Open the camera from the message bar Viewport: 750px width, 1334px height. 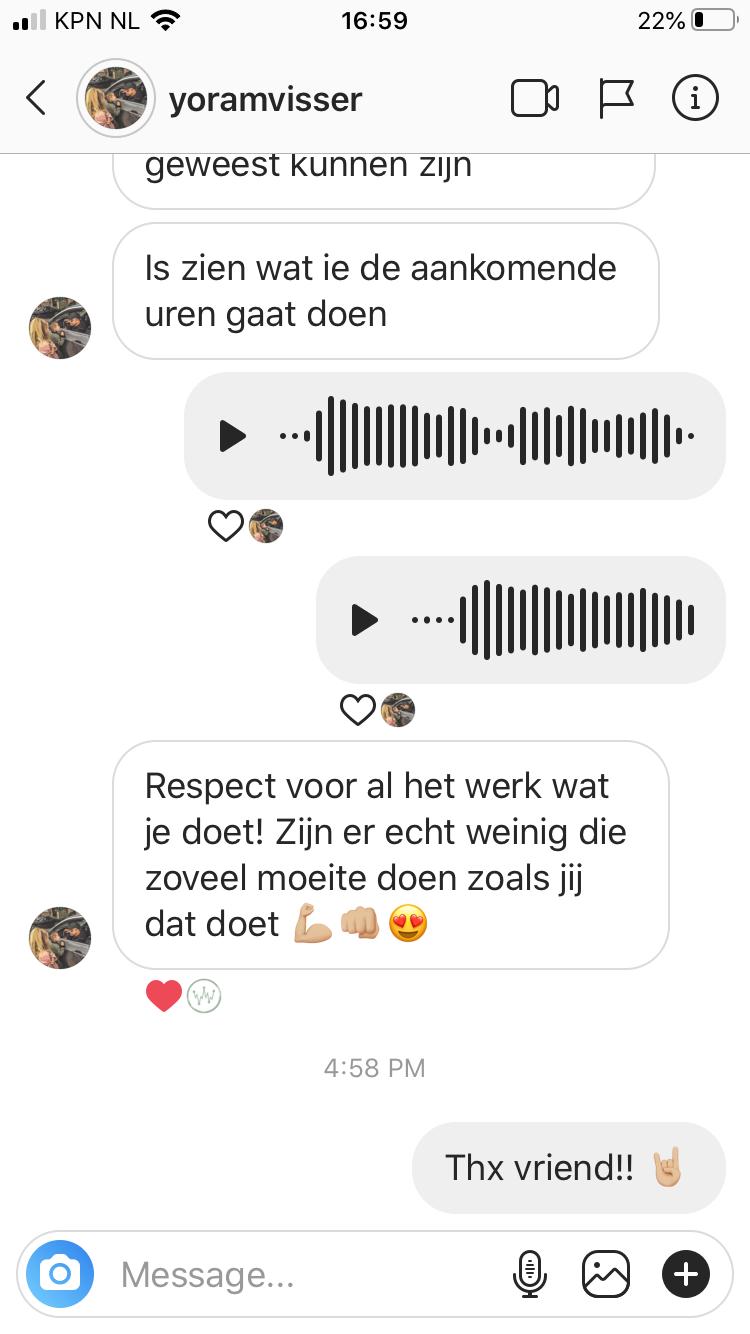click(x=60, y=1274)
